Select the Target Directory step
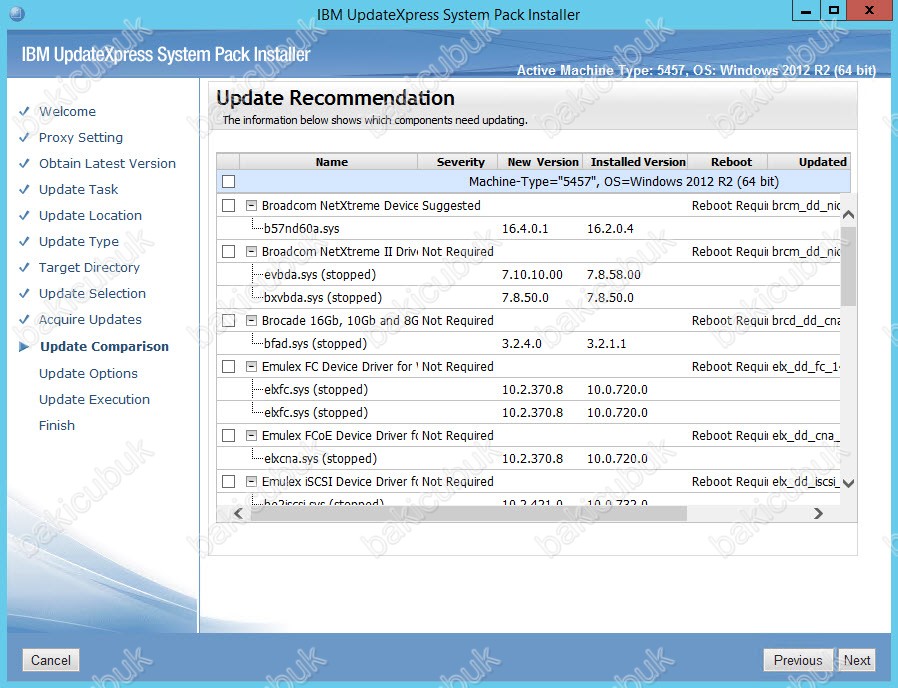This screenshot has height=688, width=898. point(89,268)
